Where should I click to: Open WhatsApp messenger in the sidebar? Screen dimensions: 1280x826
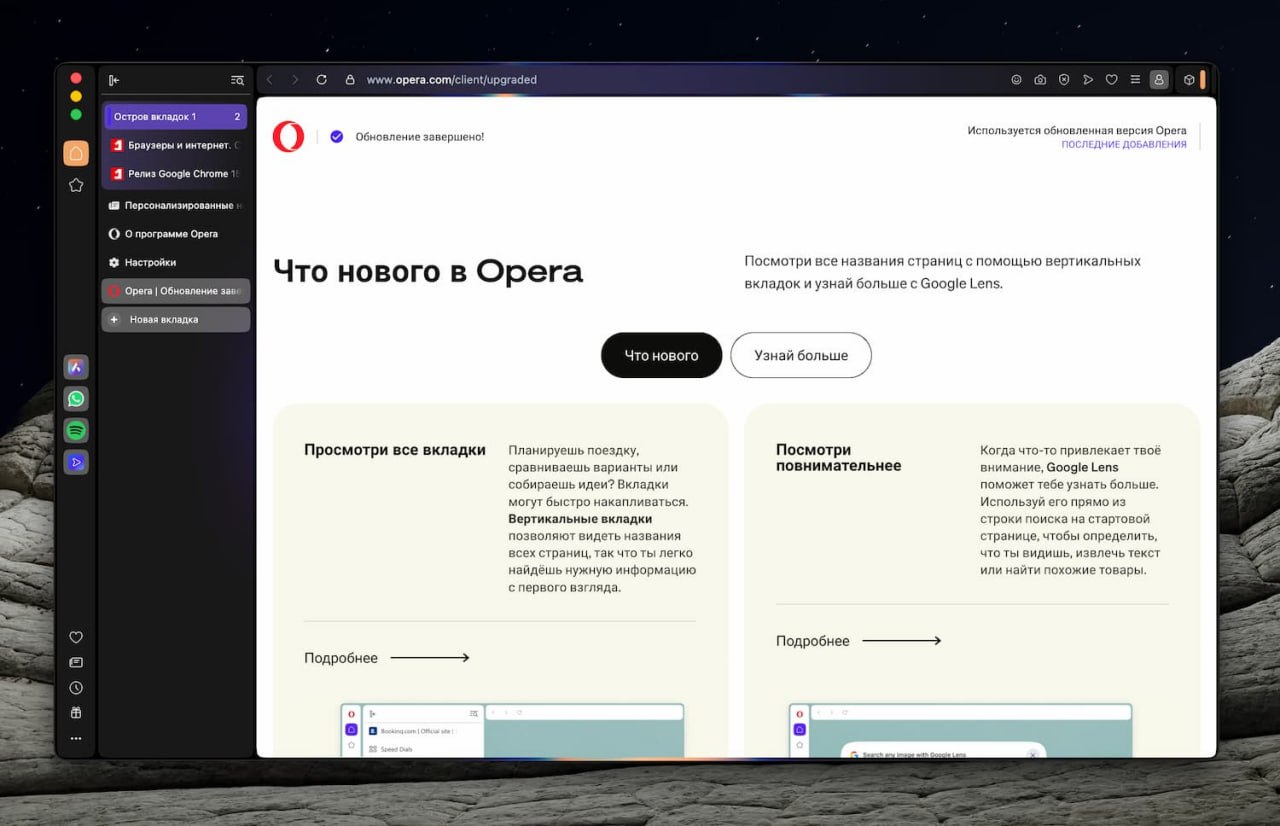point(76,399)
